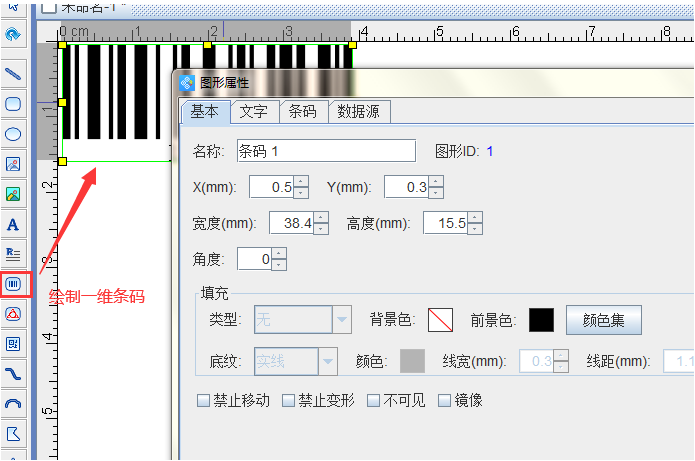Open the fill 类型 dropdown
The height and width of the screenshot is (461, 695).
(342, 320)
